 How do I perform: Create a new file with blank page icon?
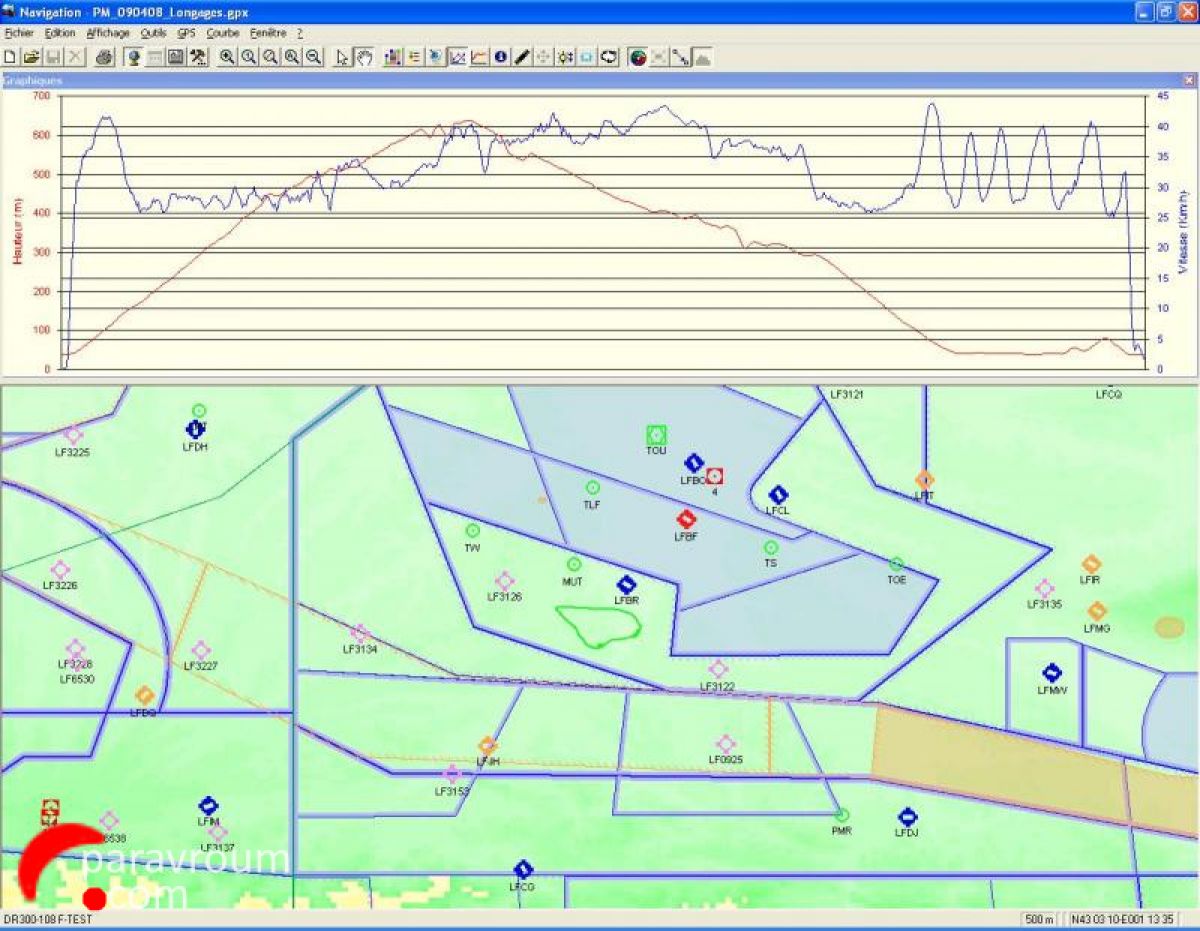click(10, 57)
